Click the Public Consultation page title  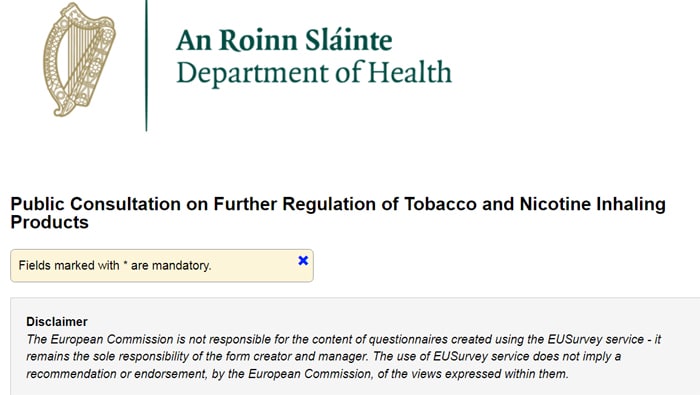click(x=338, y=213)
